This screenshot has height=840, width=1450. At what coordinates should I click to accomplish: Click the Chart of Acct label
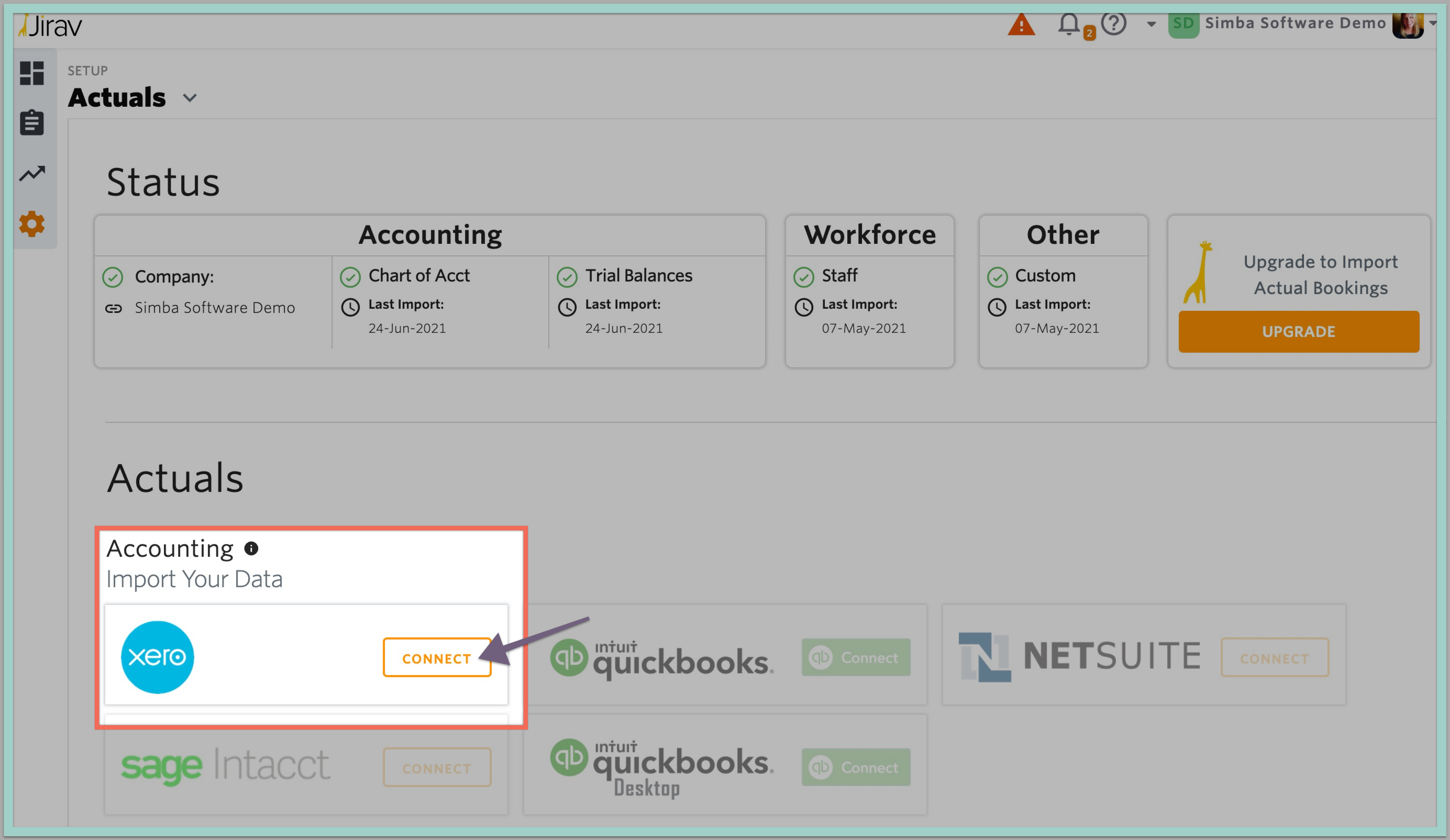419,276
